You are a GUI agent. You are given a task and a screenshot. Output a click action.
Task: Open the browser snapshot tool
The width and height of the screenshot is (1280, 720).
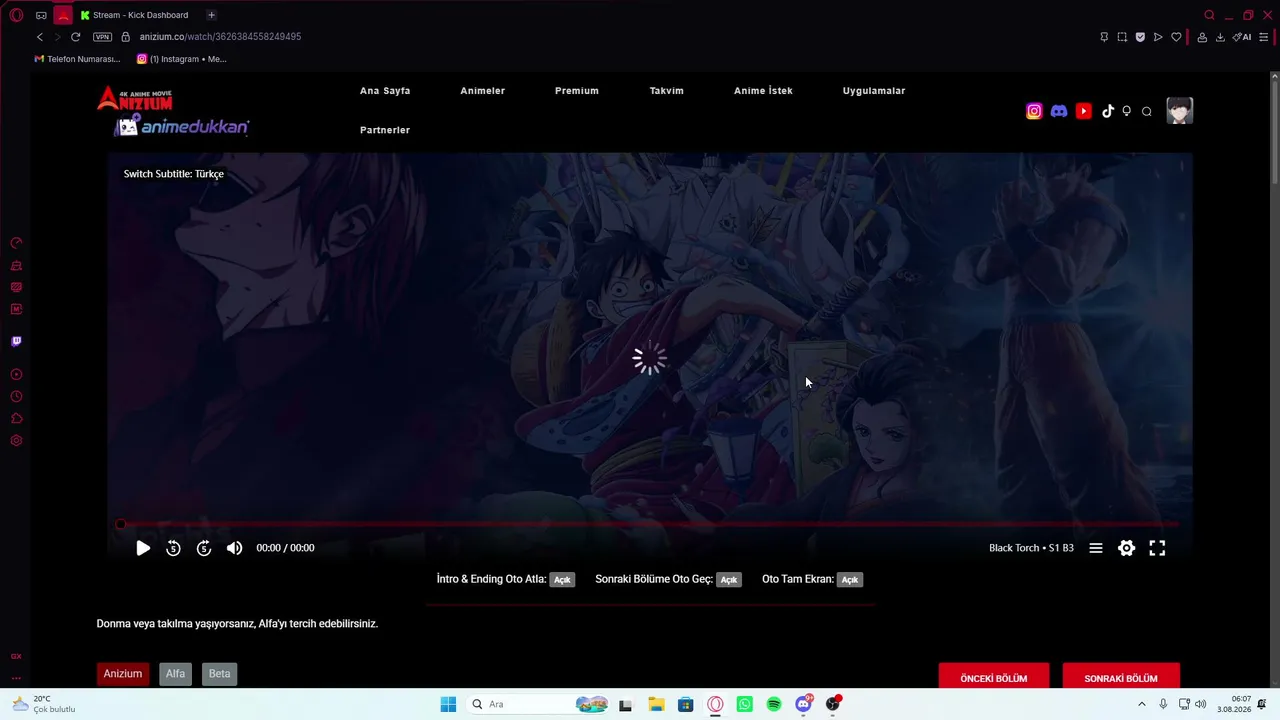1122,37
